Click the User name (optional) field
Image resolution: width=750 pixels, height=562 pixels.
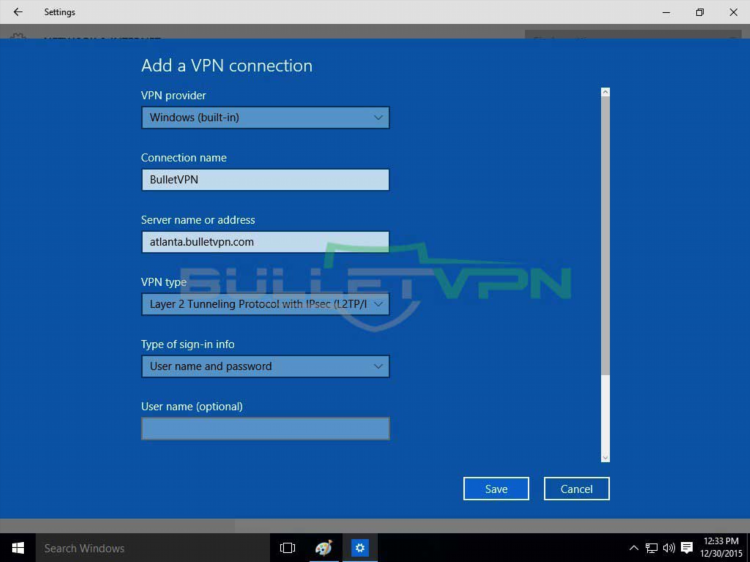click(265, 429)
